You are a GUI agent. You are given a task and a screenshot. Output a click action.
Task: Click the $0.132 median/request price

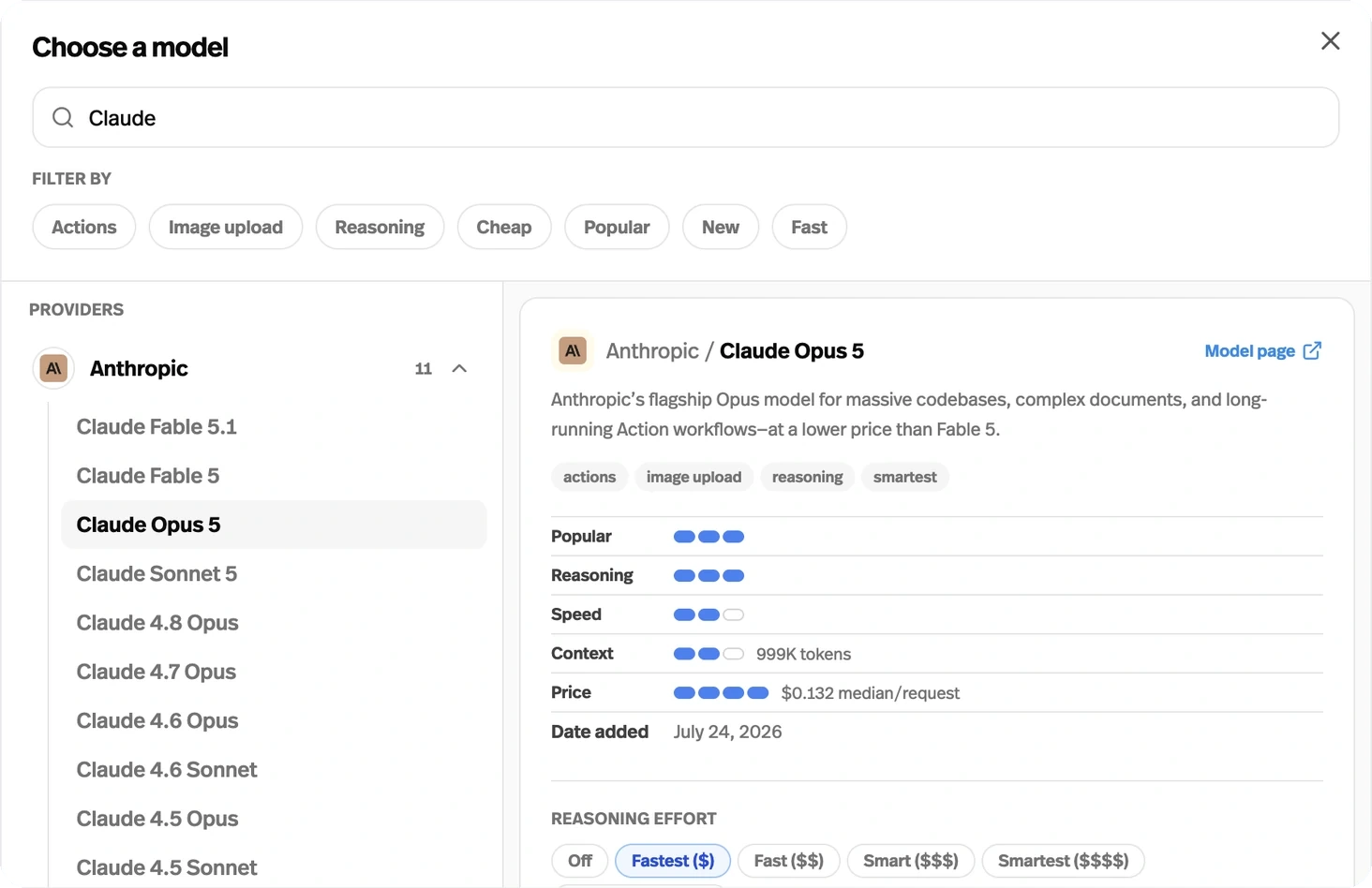[x=871, y=693]
